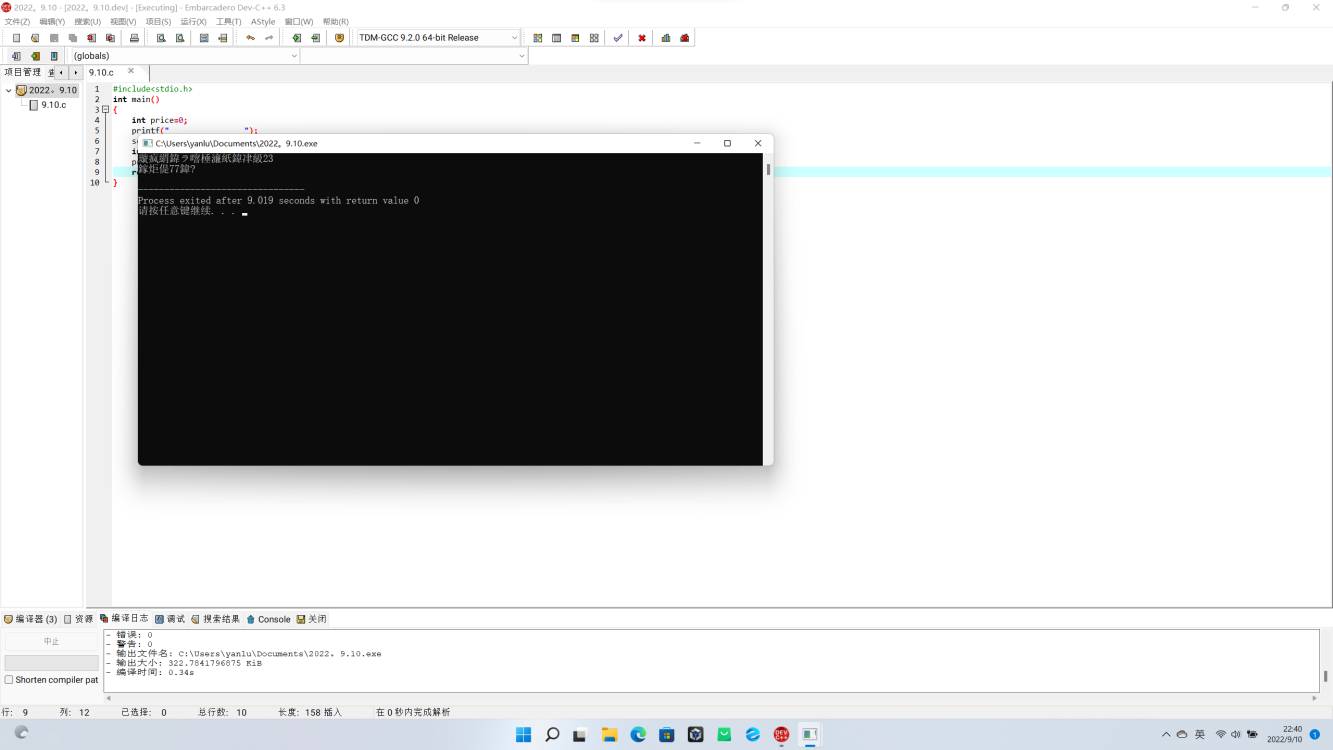
Task: Click the shield-shaped Rebuild icon
Action: pyautogui.click(x=339, y=38)
